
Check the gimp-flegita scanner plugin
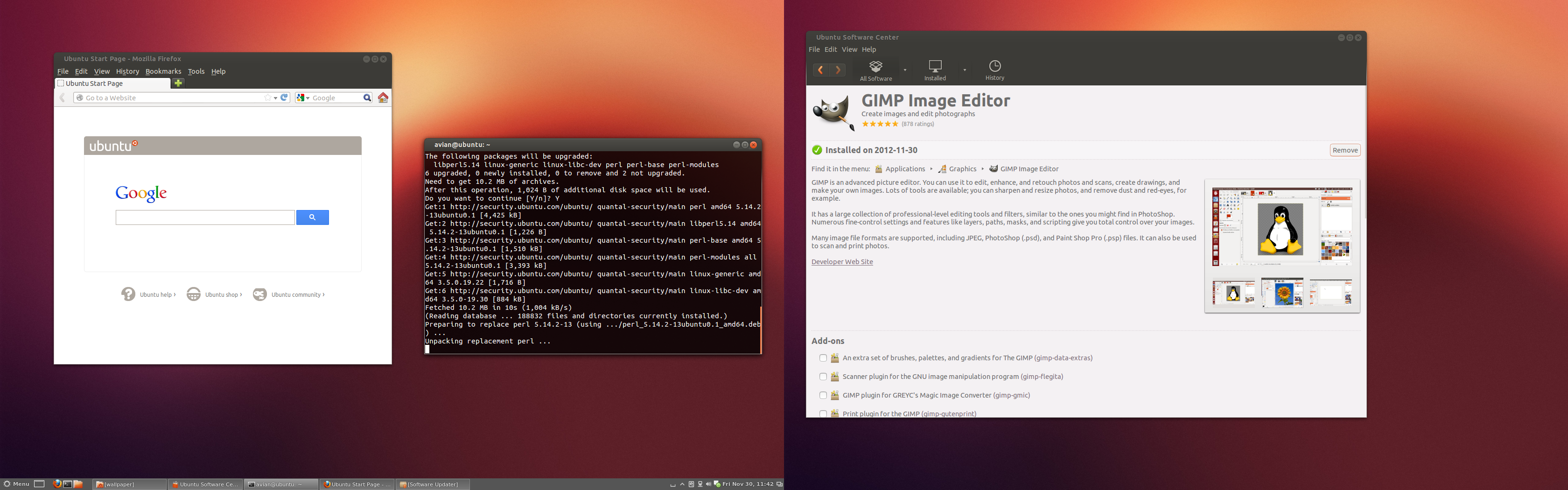823,377
